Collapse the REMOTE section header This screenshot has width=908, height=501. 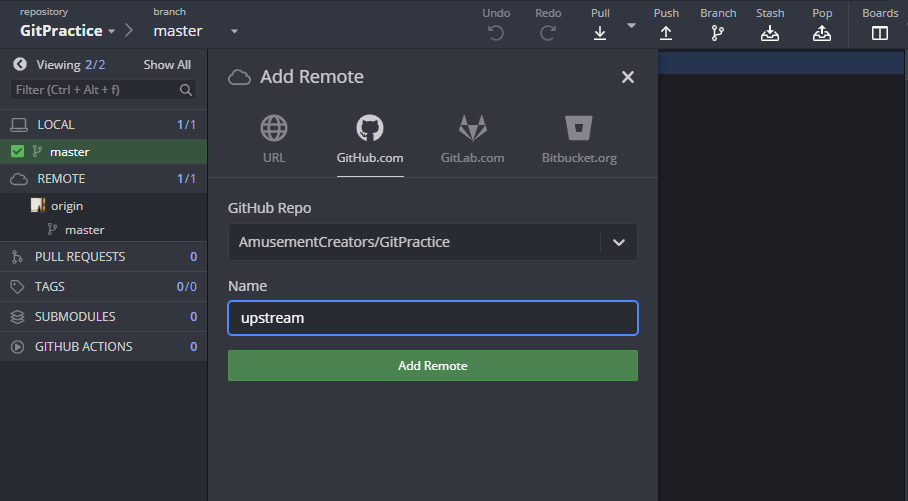(x=103, y=178)
